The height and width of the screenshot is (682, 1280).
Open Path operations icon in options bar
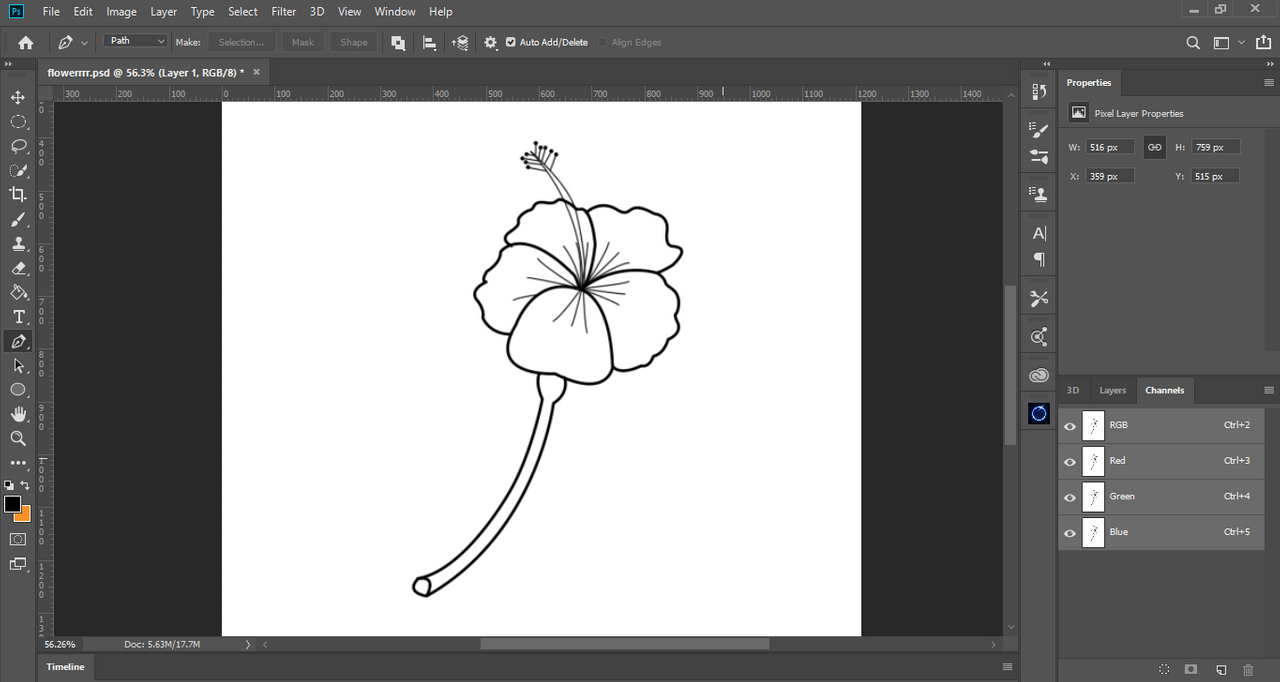tap(398, 42)
